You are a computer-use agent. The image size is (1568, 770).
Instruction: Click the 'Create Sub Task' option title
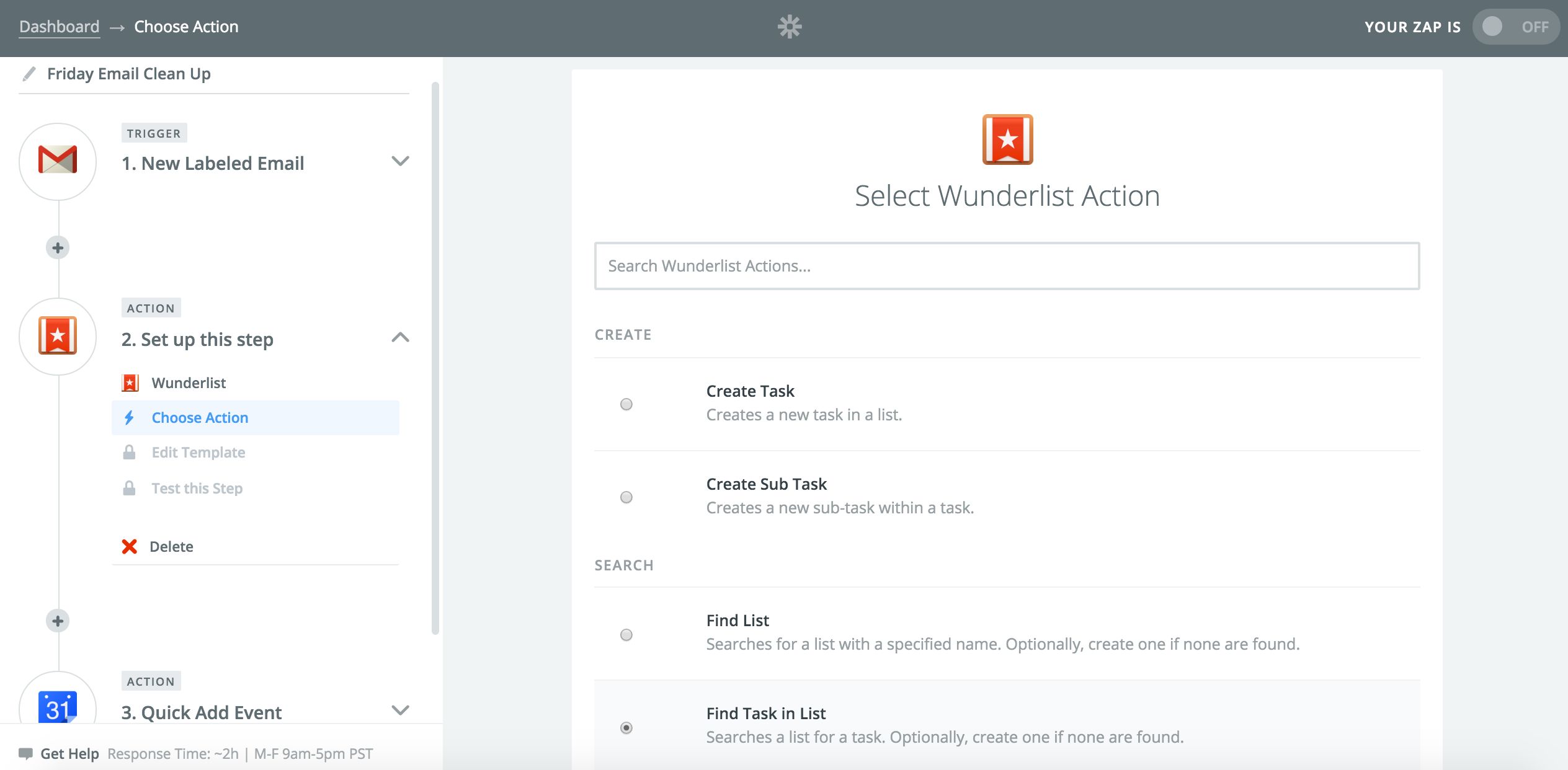click(766, 484)
